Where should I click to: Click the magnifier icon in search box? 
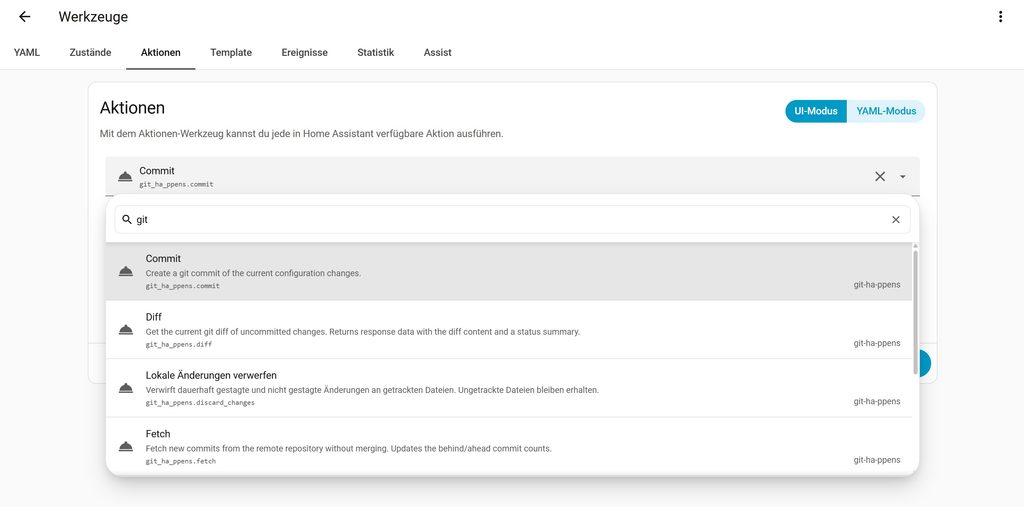[x=127, y=220]
